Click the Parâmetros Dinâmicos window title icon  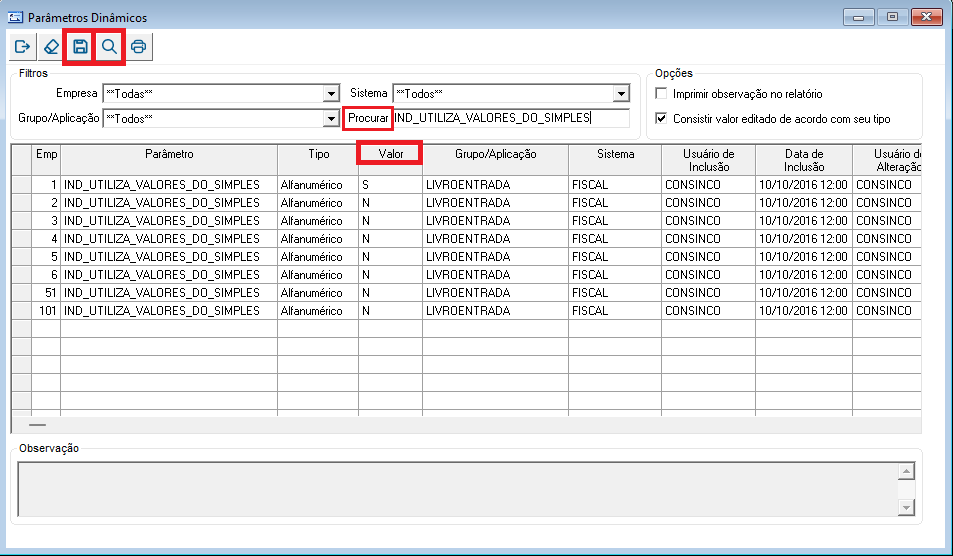[x=15, y=17]
